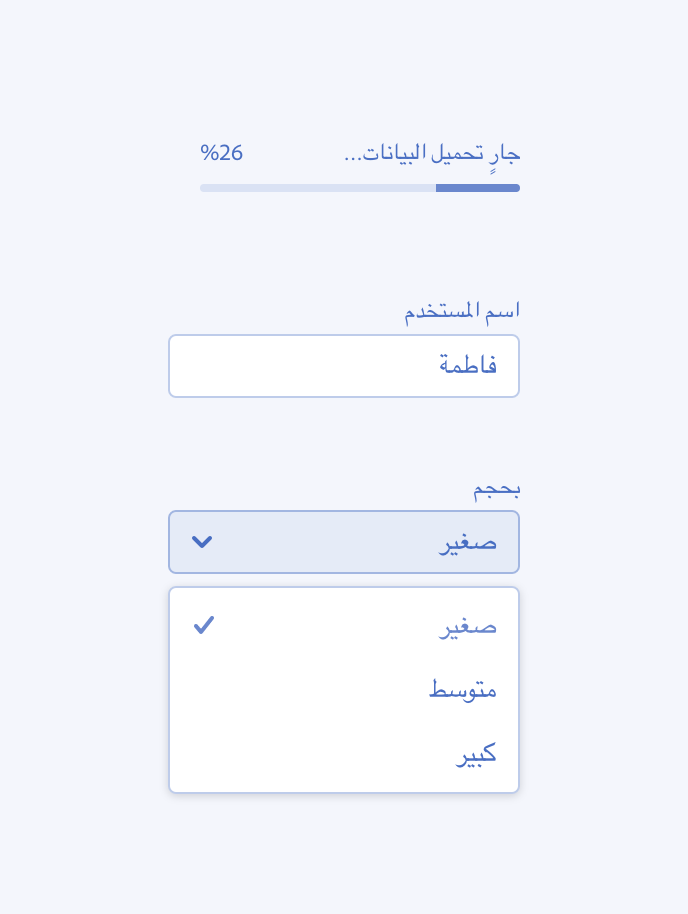688x914 pixels.
Task: Click the empty area inside the username field
Action: [x=300, y=366]
